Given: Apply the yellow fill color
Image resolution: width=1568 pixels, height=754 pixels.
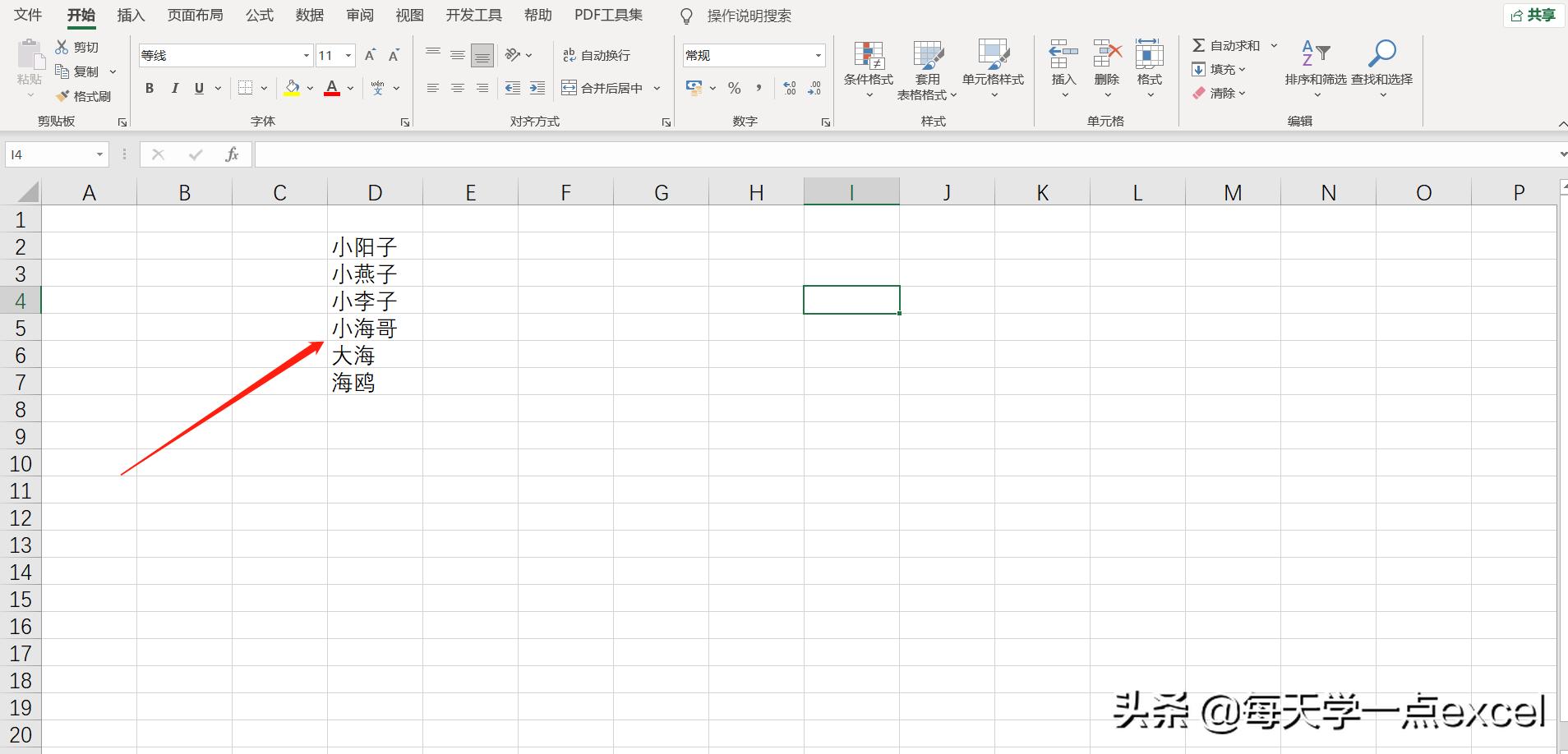Looking at the screenshot, I should 292,88.
